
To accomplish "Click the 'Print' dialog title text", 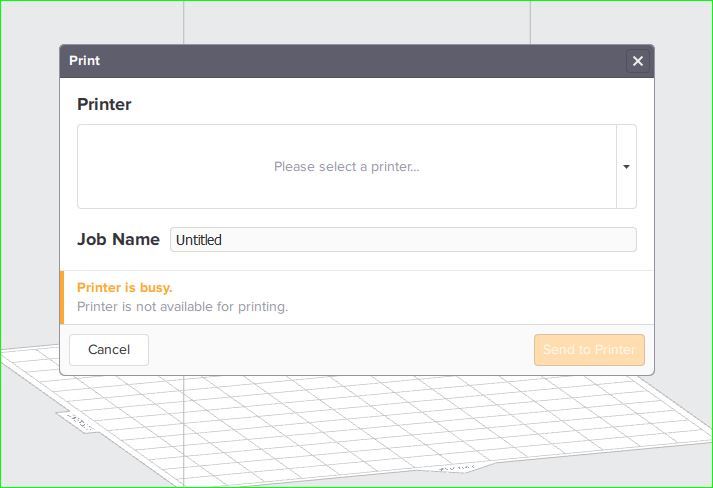I will coord(84,60).
